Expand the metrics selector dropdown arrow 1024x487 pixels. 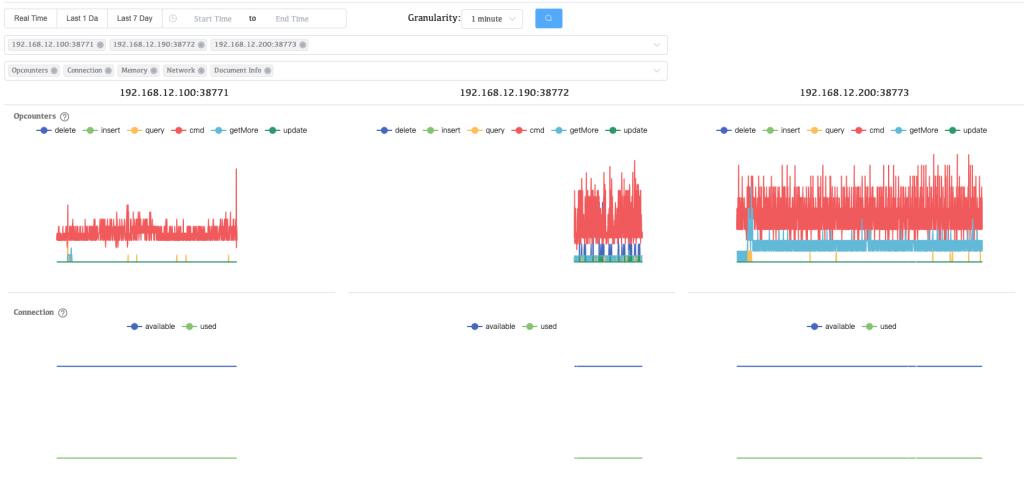657,71
